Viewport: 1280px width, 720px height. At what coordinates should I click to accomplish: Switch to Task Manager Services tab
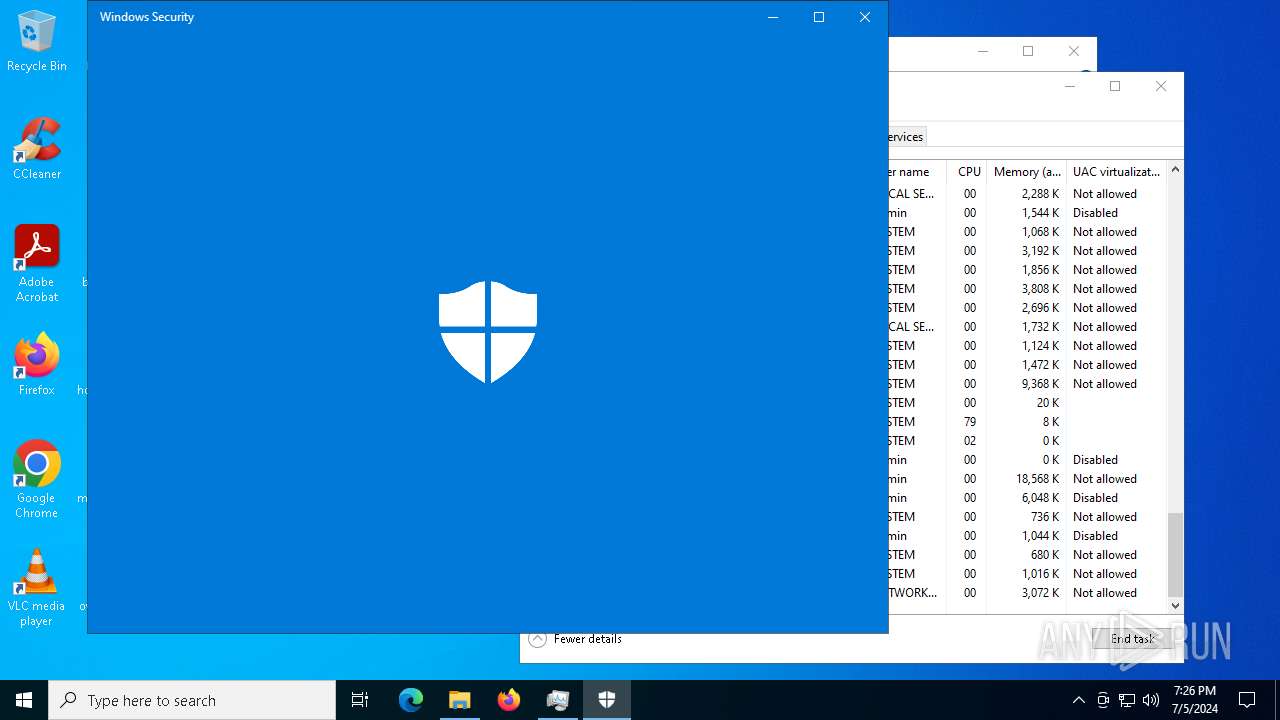[x=906, y=137]
